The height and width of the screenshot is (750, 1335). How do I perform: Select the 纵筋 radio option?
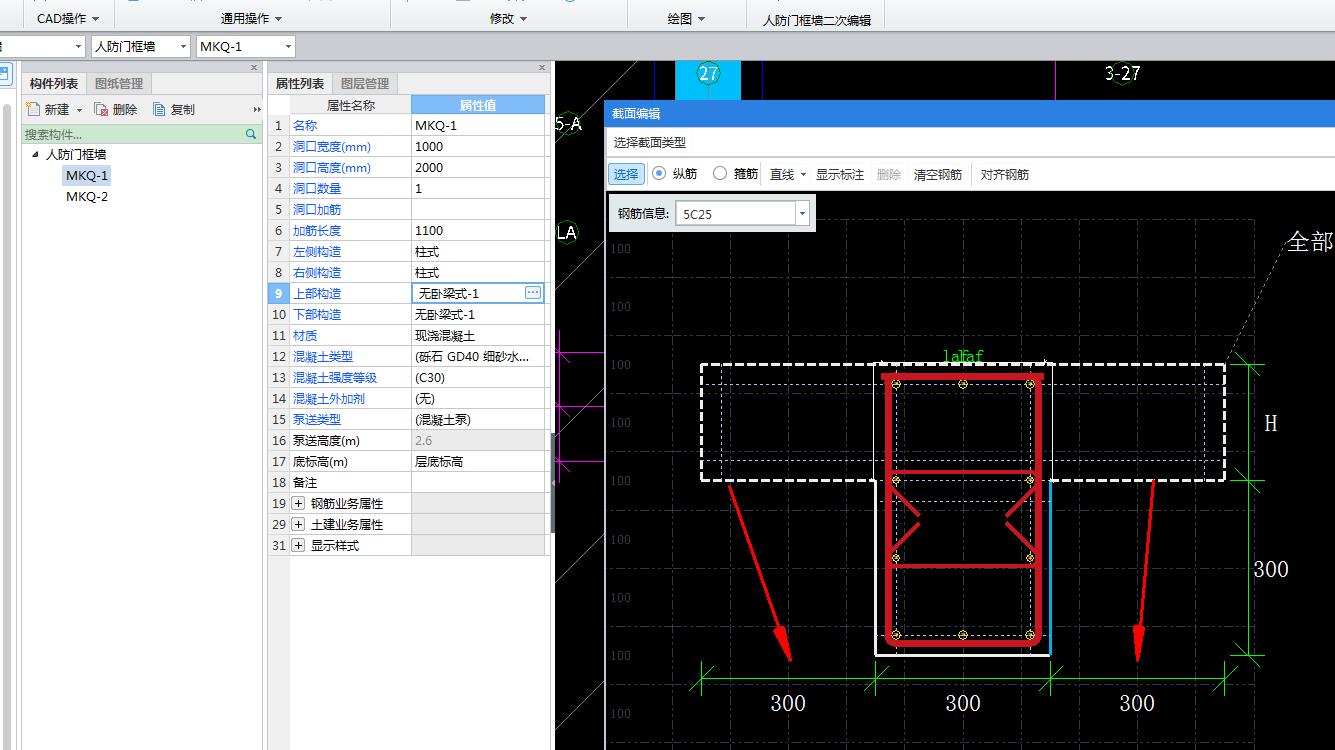click(659, 173)
